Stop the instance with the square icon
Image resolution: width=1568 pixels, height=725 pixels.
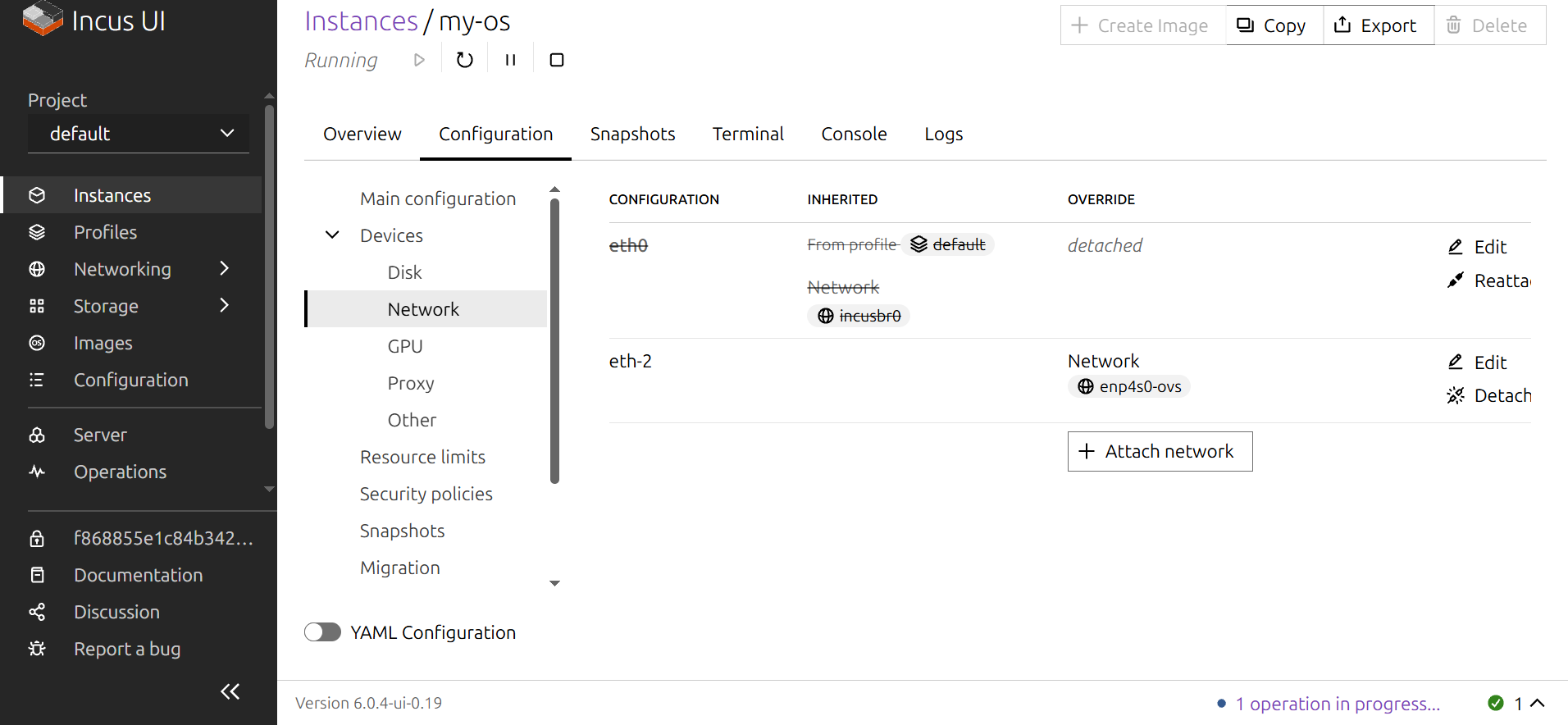556,60
